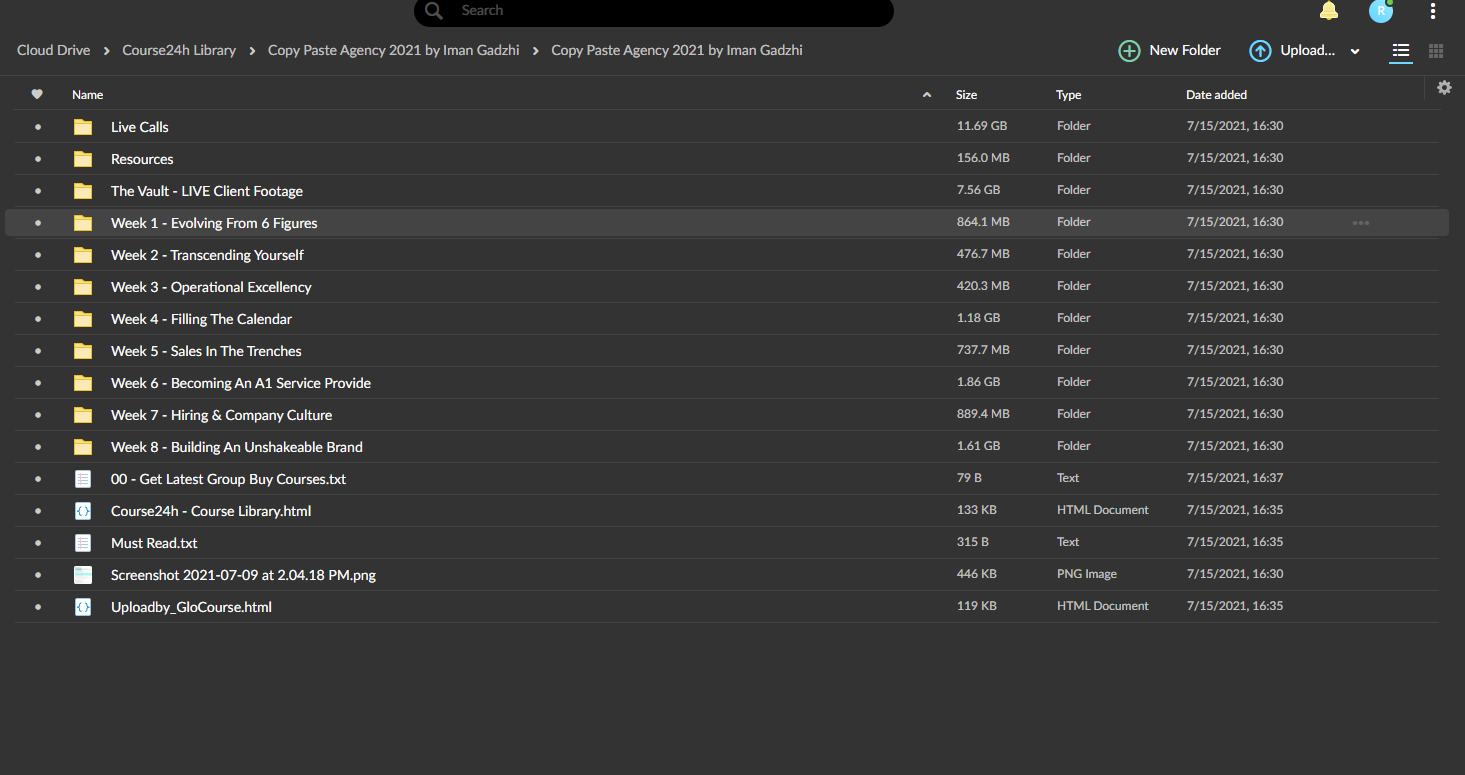1465x775 pixels.
Task: Expand the Upload dropdown arrow
Action: pos(1355,52)
